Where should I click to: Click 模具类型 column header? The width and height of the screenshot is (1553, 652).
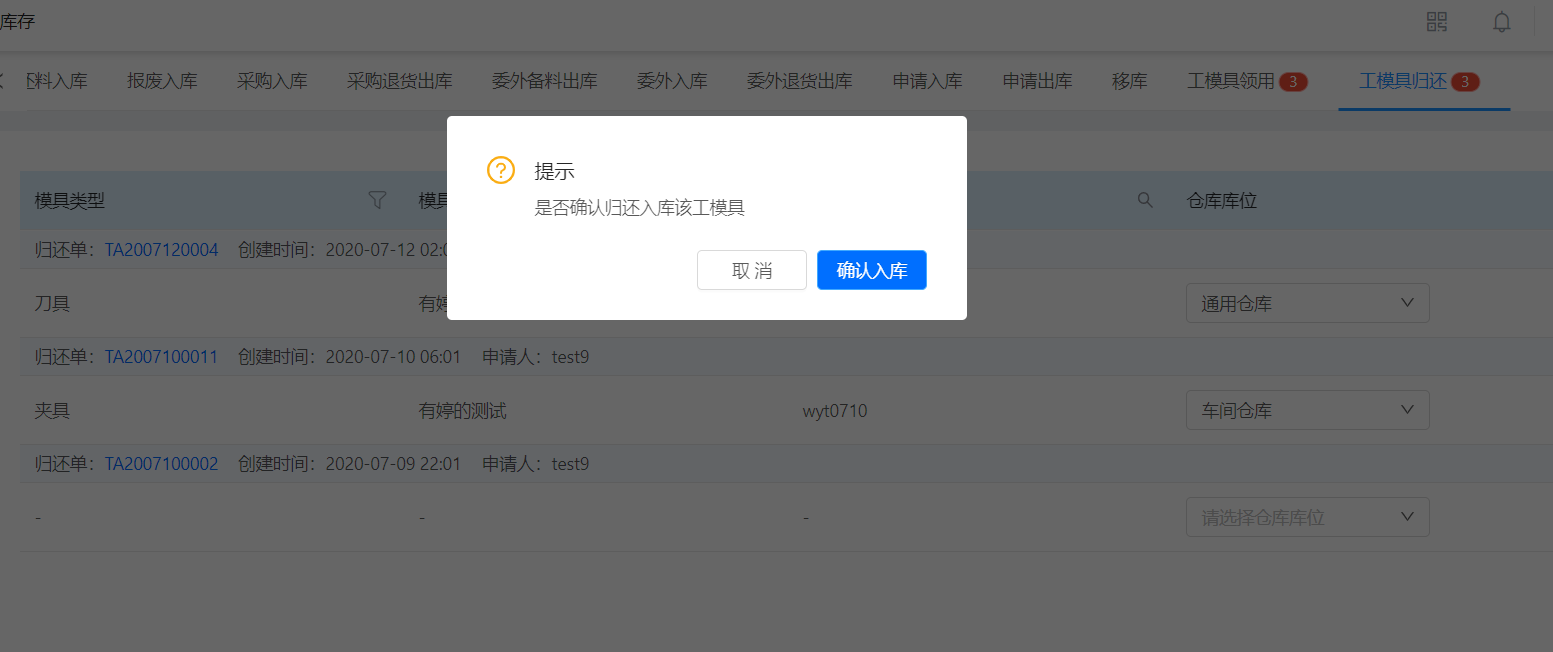pyautogui.click(x=70, y=200)
